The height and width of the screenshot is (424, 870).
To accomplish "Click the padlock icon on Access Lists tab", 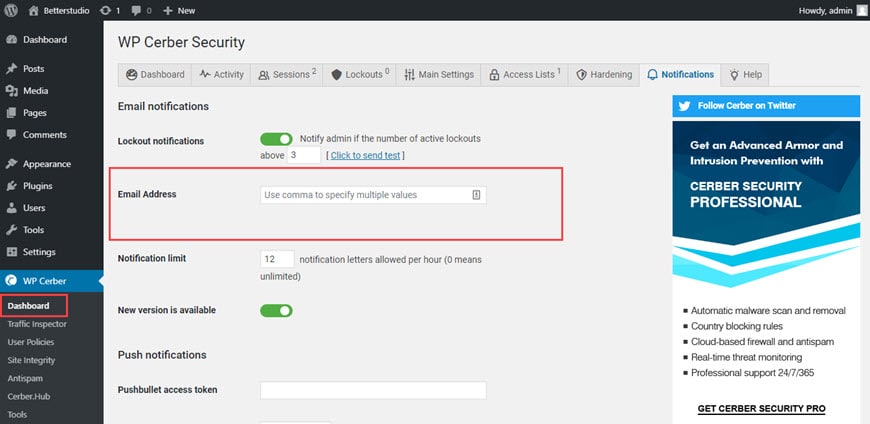I will [494, 75].
